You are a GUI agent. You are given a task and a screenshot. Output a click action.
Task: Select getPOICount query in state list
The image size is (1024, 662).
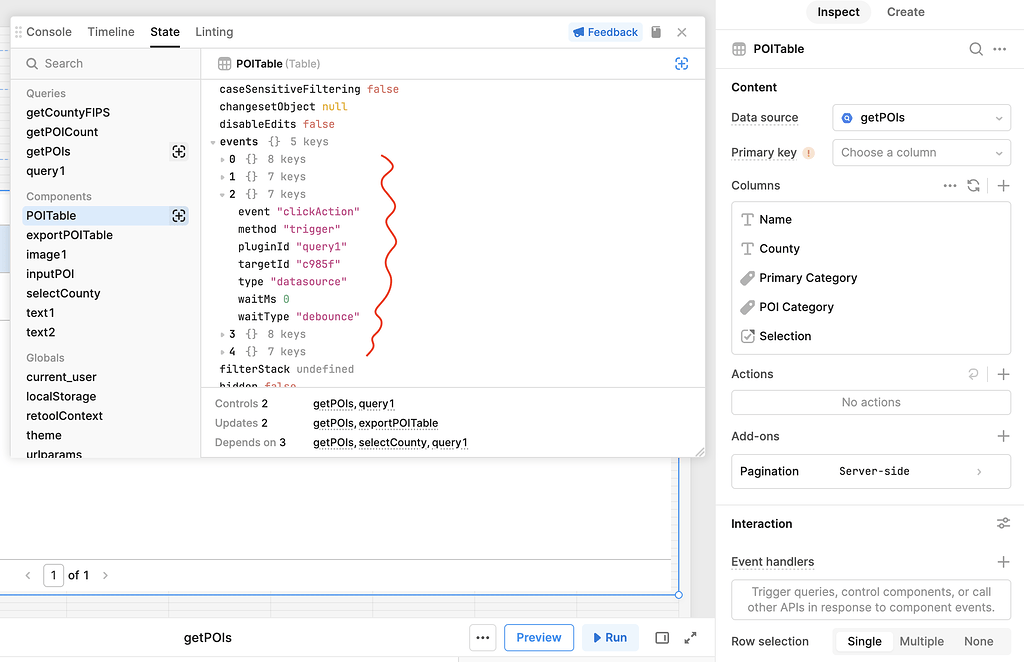[x=62, y=132]
